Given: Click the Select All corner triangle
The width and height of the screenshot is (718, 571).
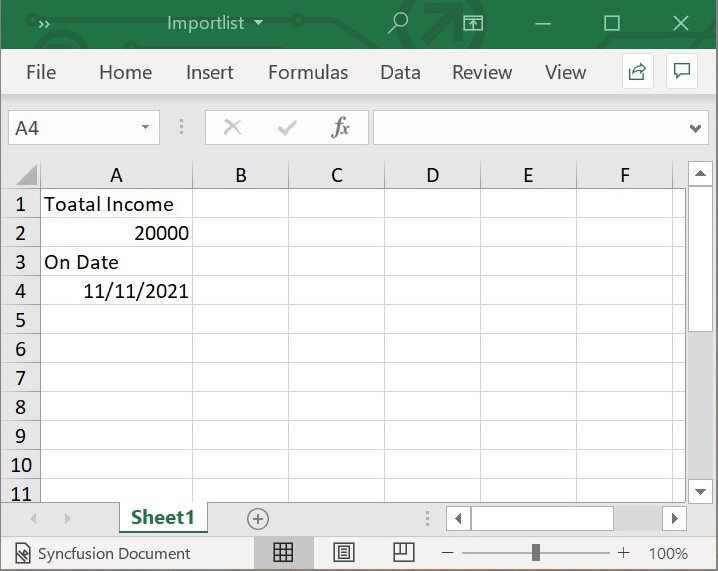Looking at the screenshot, I should [x=27, y=175].
